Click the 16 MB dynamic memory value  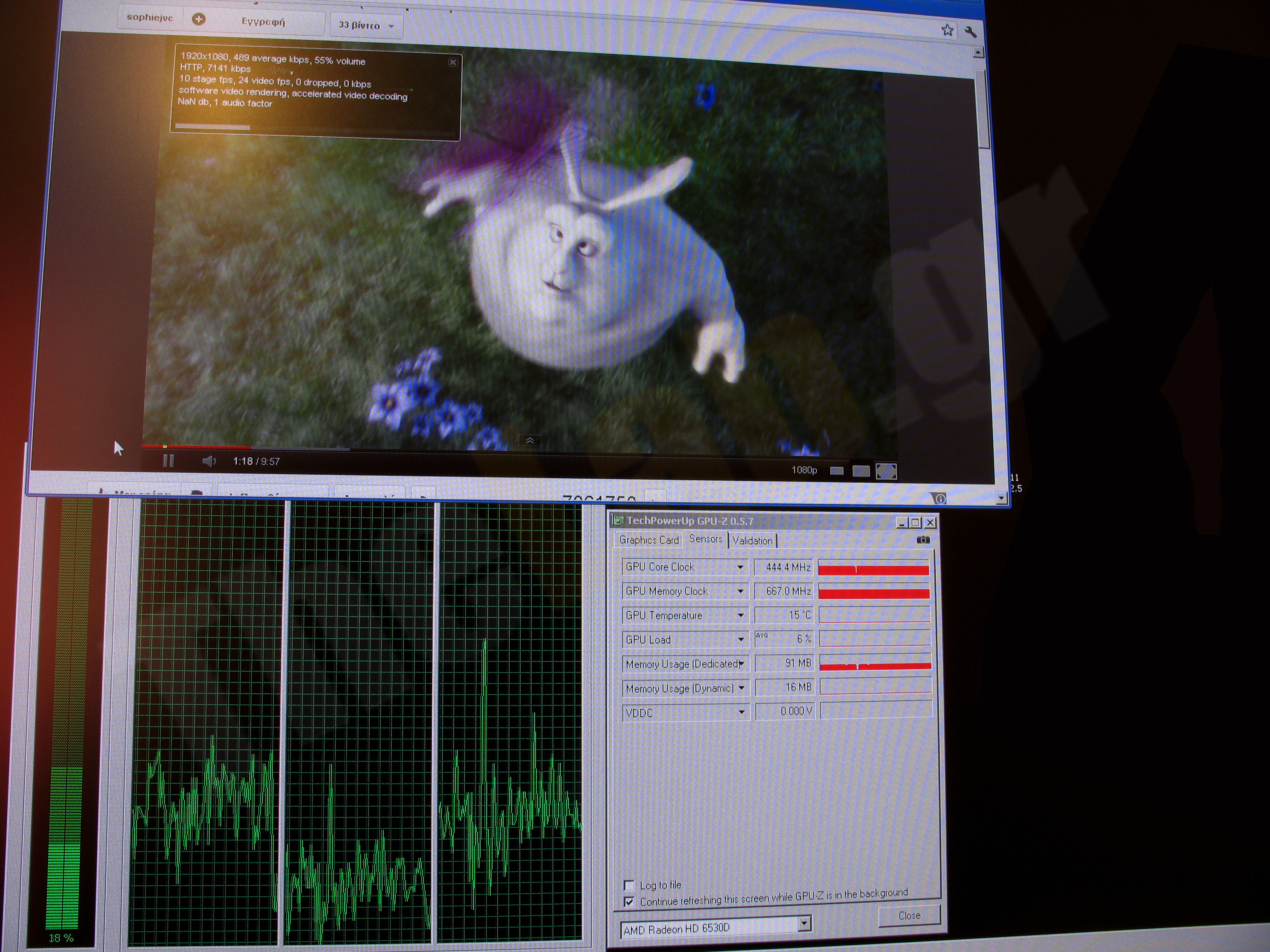[786, 687]
